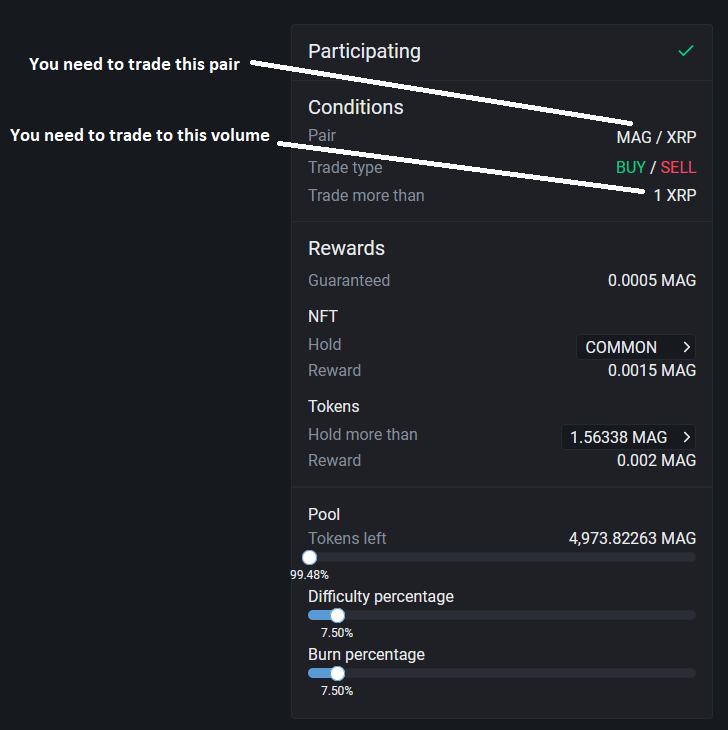Open the COMMON NFT hold dropdown
The height and width of the screenshot is (730, 728).
tap(635, 347)
